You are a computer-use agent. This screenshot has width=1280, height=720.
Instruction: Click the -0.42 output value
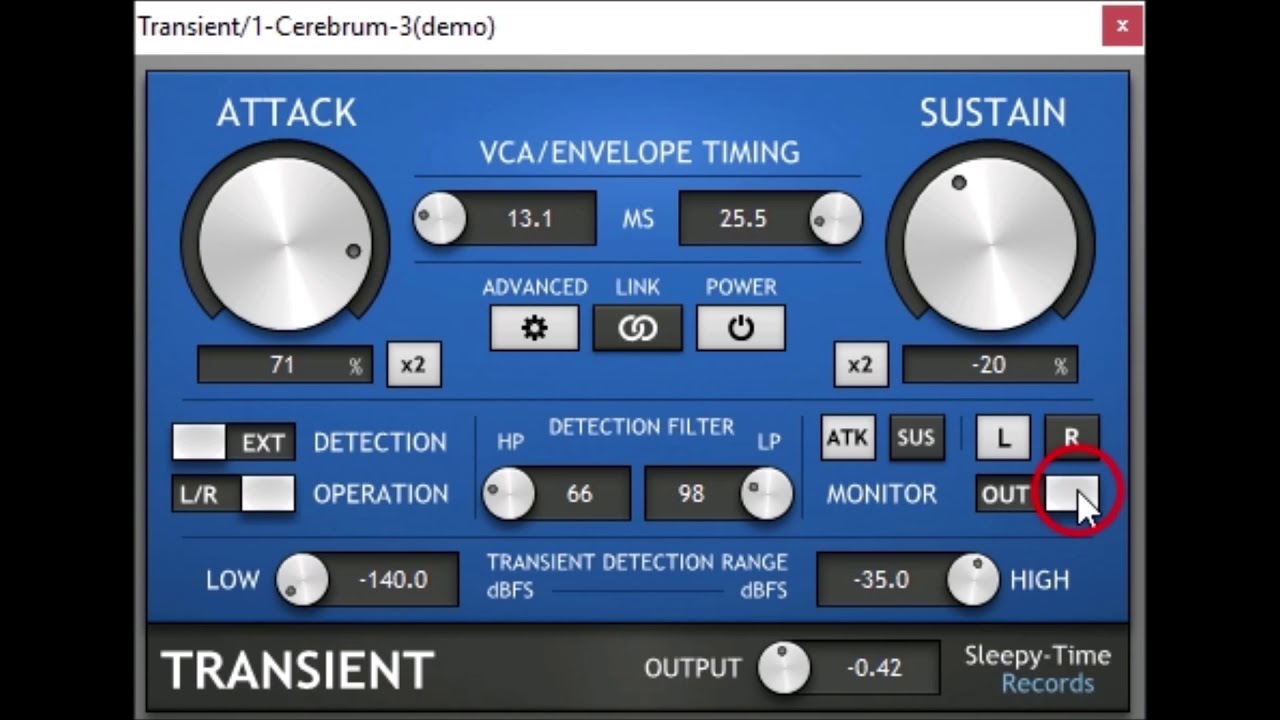tap(875, 668)
